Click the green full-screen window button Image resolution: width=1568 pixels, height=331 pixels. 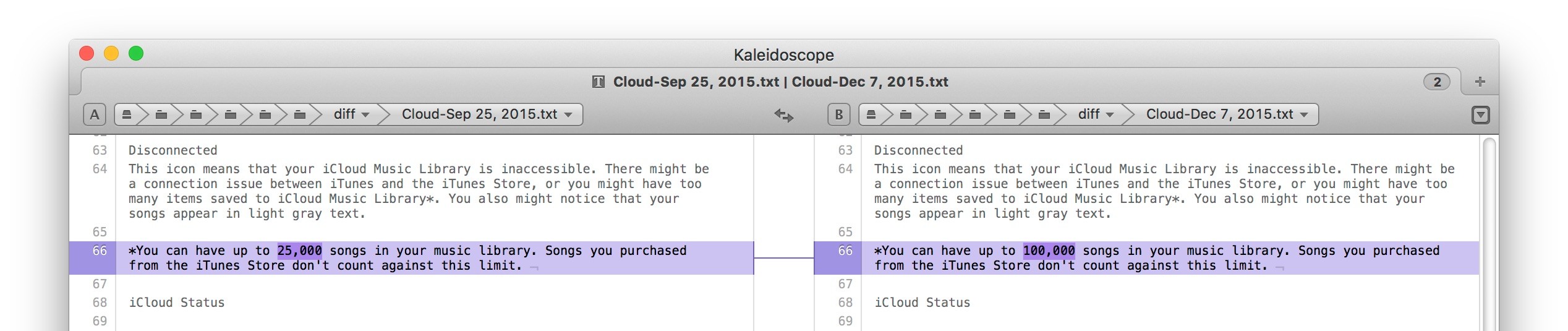[136, 54]
